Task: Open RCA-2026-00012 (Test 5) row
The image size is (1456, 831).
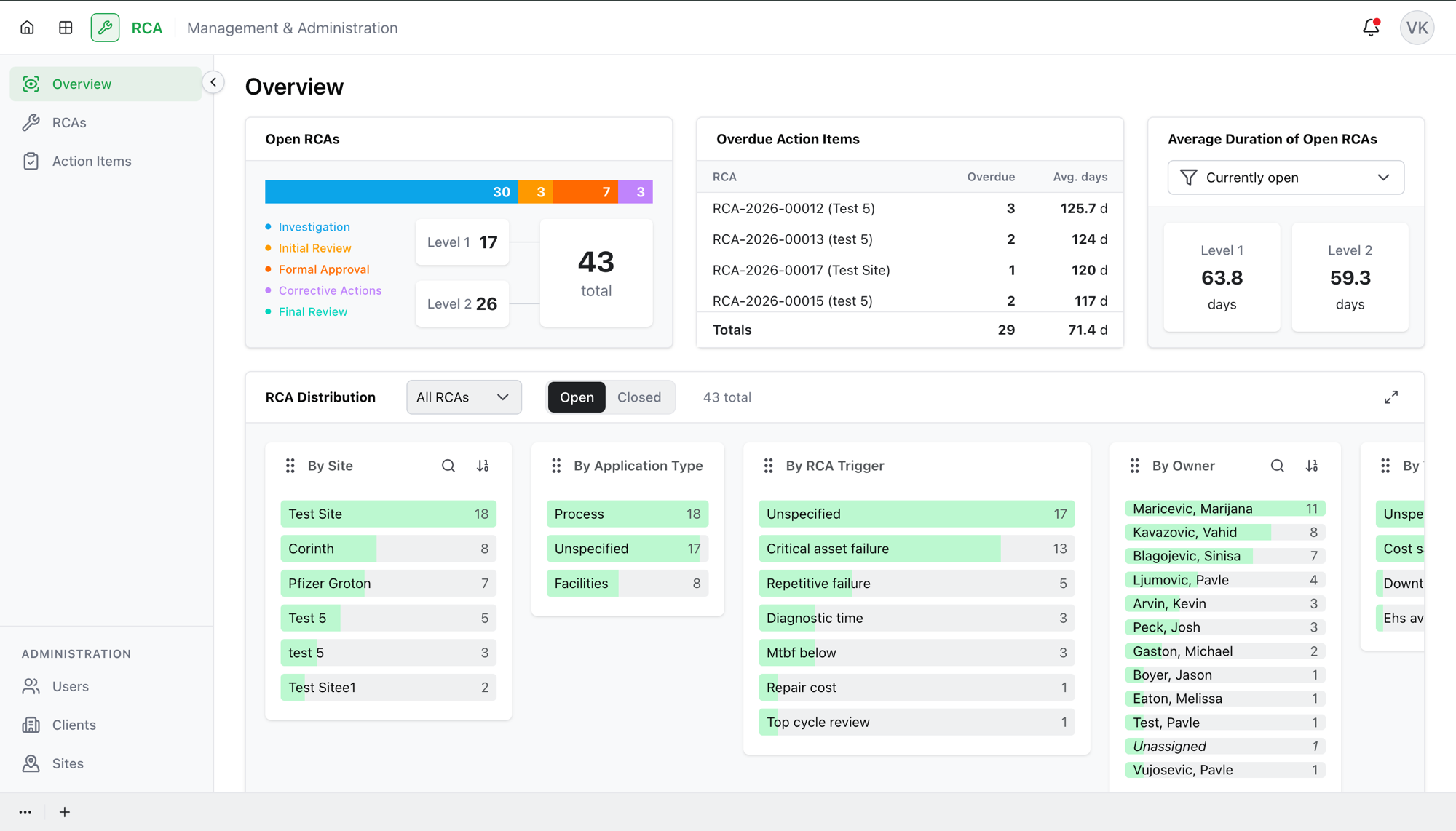Action: coord(909,208)
